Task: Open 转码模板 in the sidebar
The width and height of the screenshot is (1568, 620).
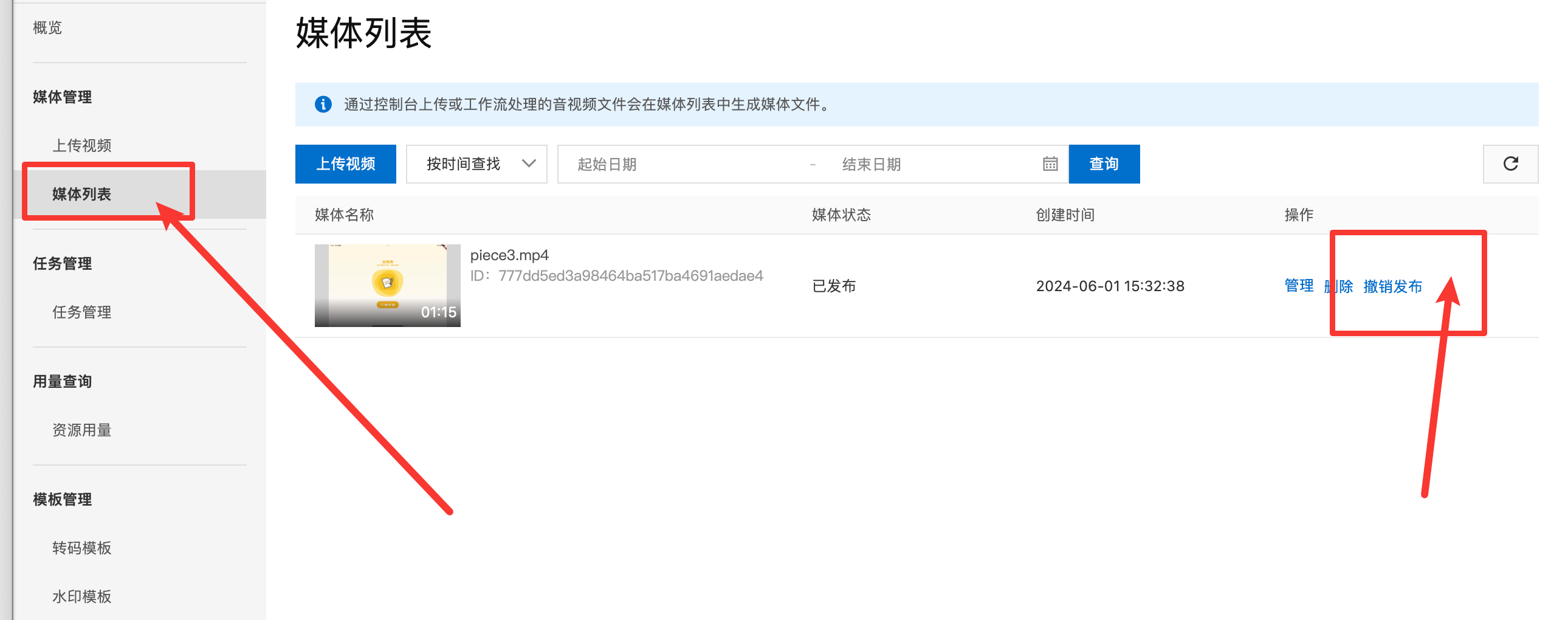Action: (81, 548)
